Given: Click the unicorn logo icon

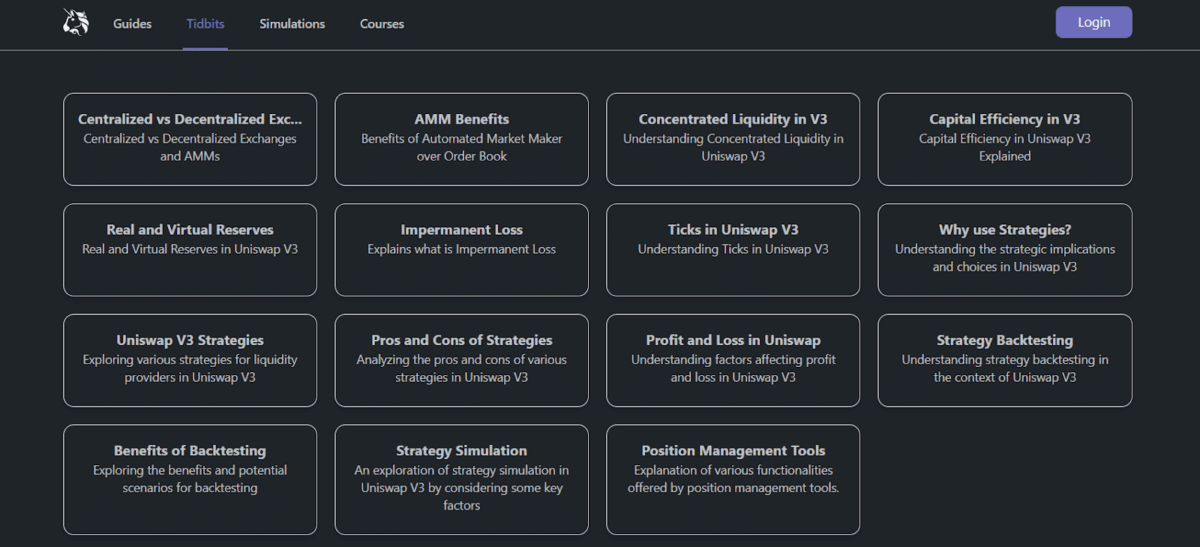Looking at the screenshot, I should (x=76, y=22).
